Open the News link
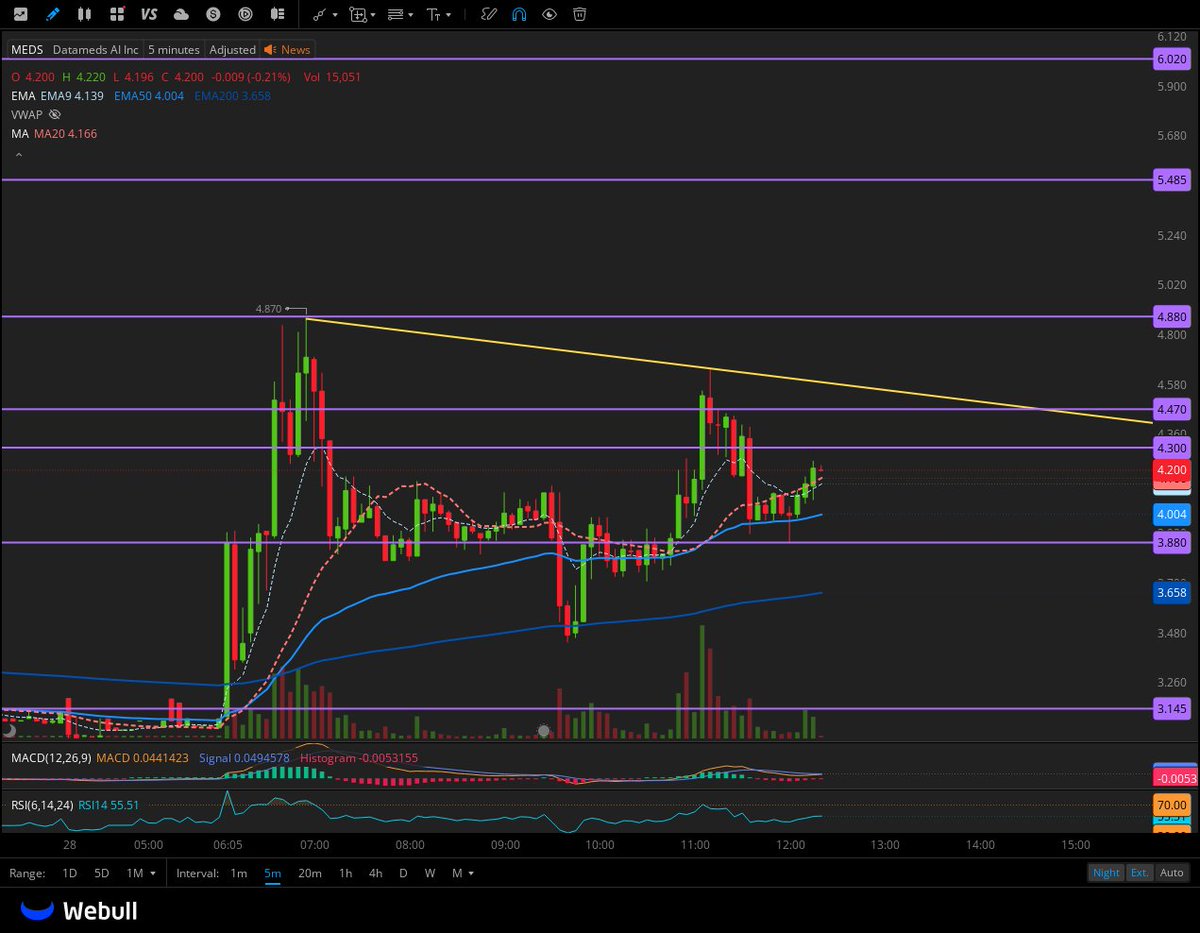 point(287,49)
